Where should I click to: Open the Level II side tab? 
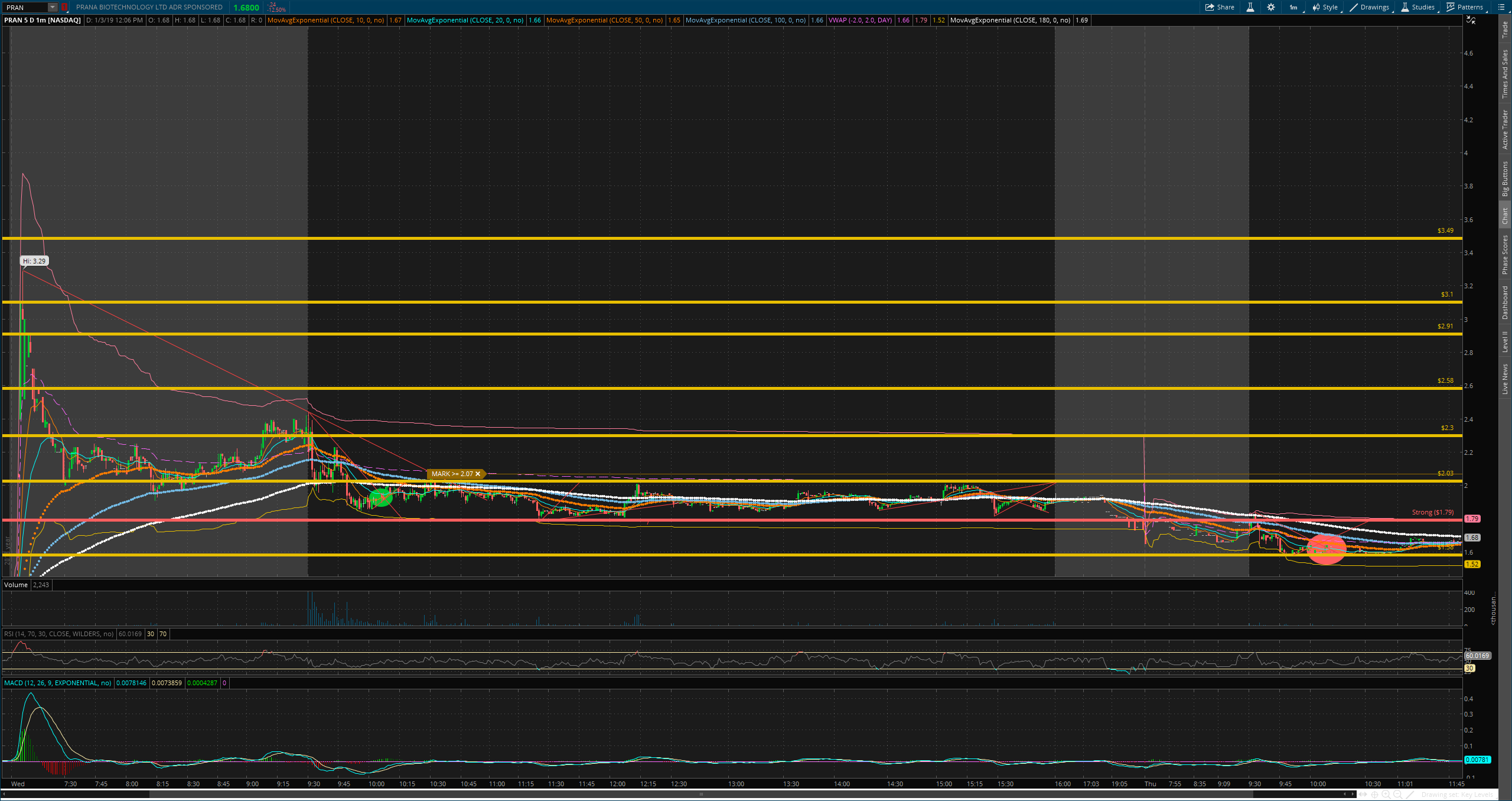[x=1505, y=341]
